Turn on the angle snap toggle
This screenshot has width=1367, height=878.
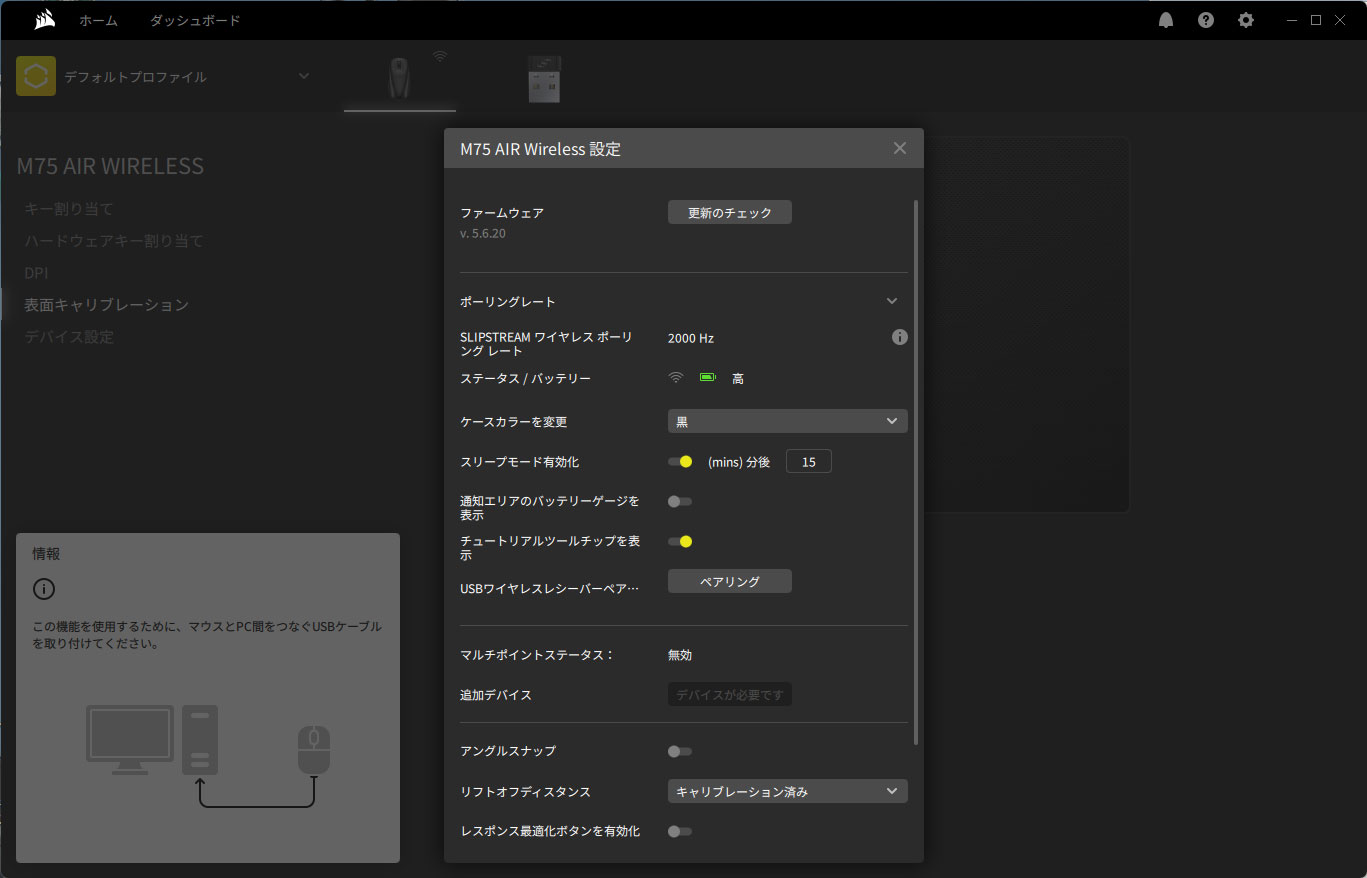pos(680,751)
